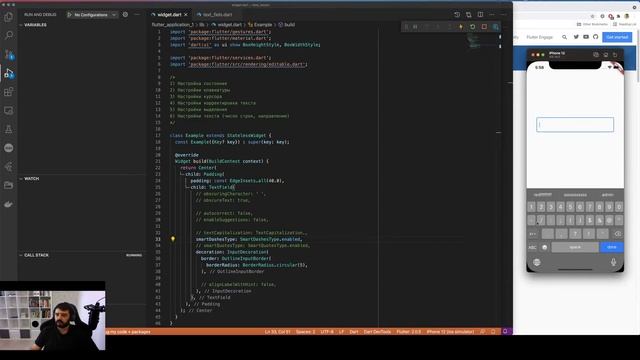Click the Dart language mode status item
The image size is (640, 360).
pyautogui.click(x=354, y=332)
